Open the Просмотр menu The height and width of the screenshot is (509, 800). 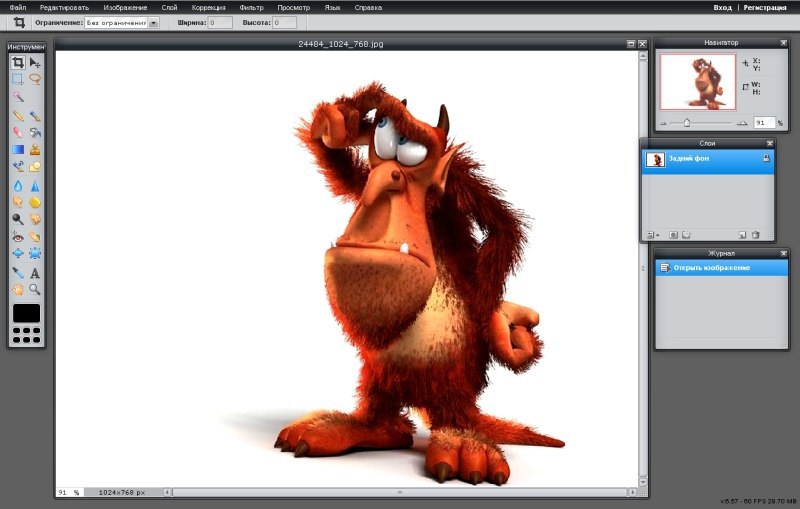293,8
